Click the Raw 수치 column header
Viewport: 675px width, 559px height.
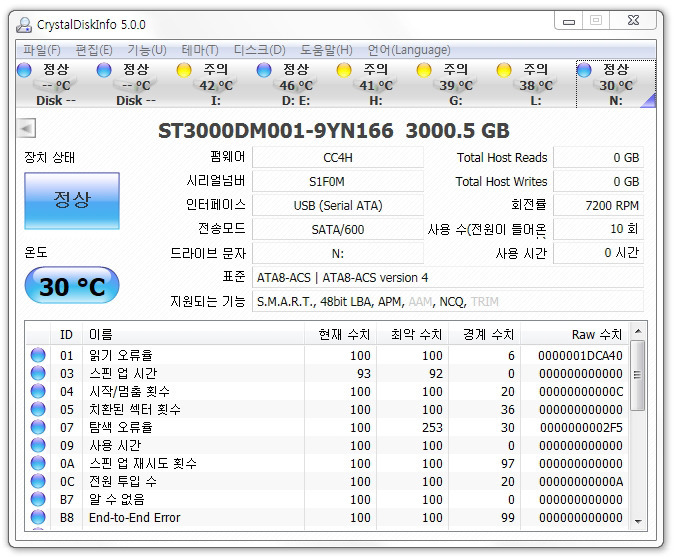574,334
